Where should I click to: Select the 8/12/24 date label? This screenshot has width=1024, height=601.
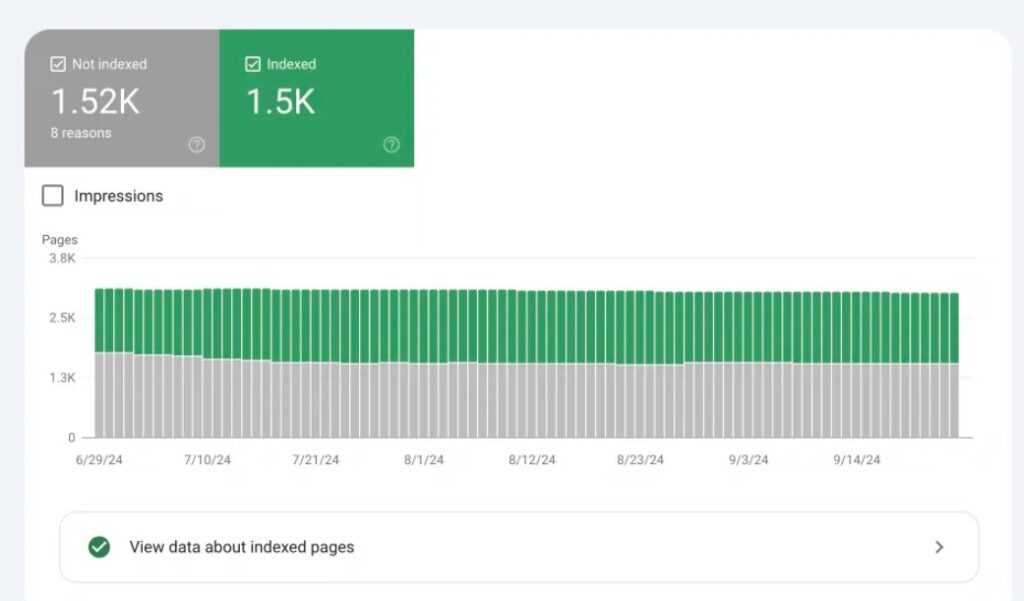(x=532, y=460)
